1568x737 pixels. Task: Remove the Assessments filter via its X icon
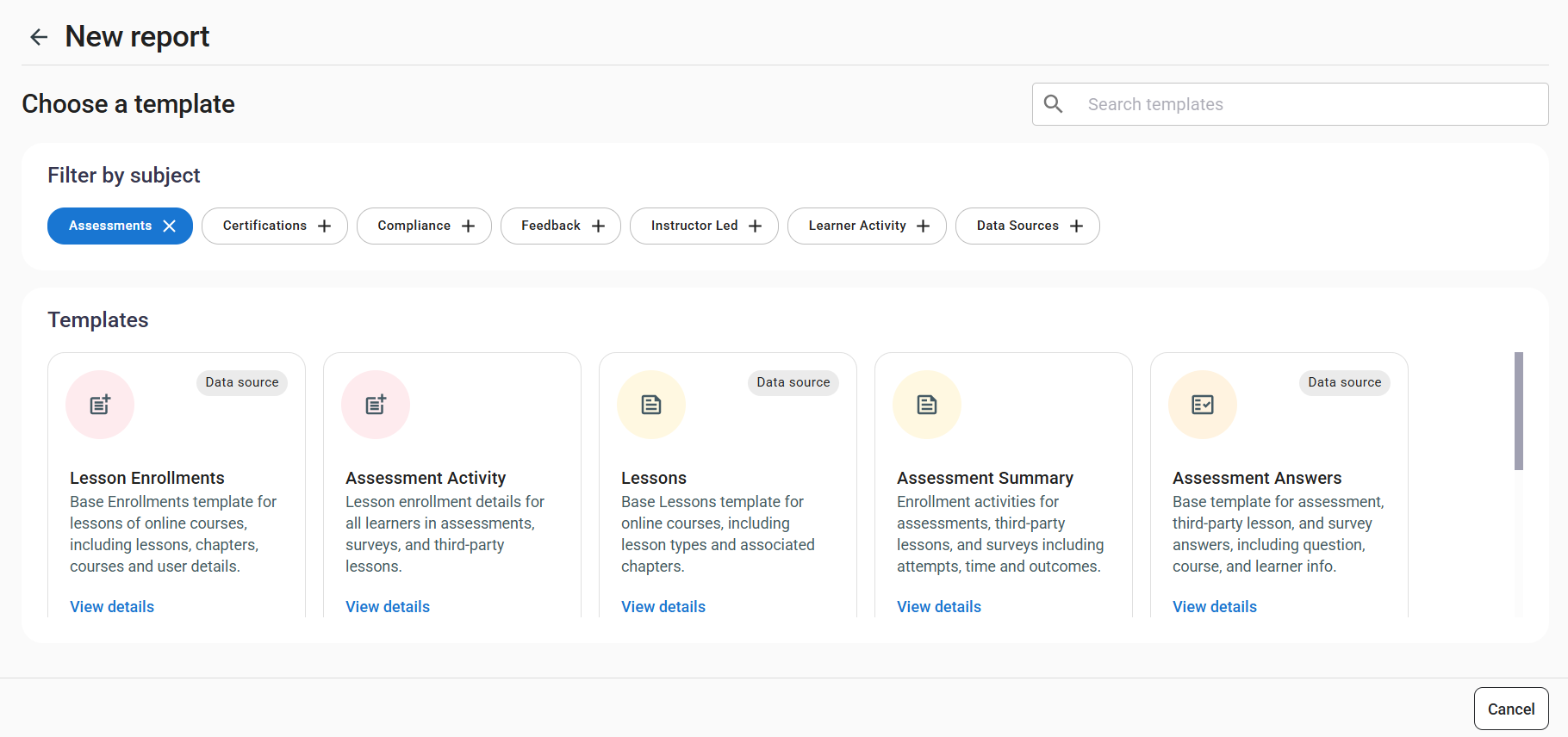pos(170,226)
